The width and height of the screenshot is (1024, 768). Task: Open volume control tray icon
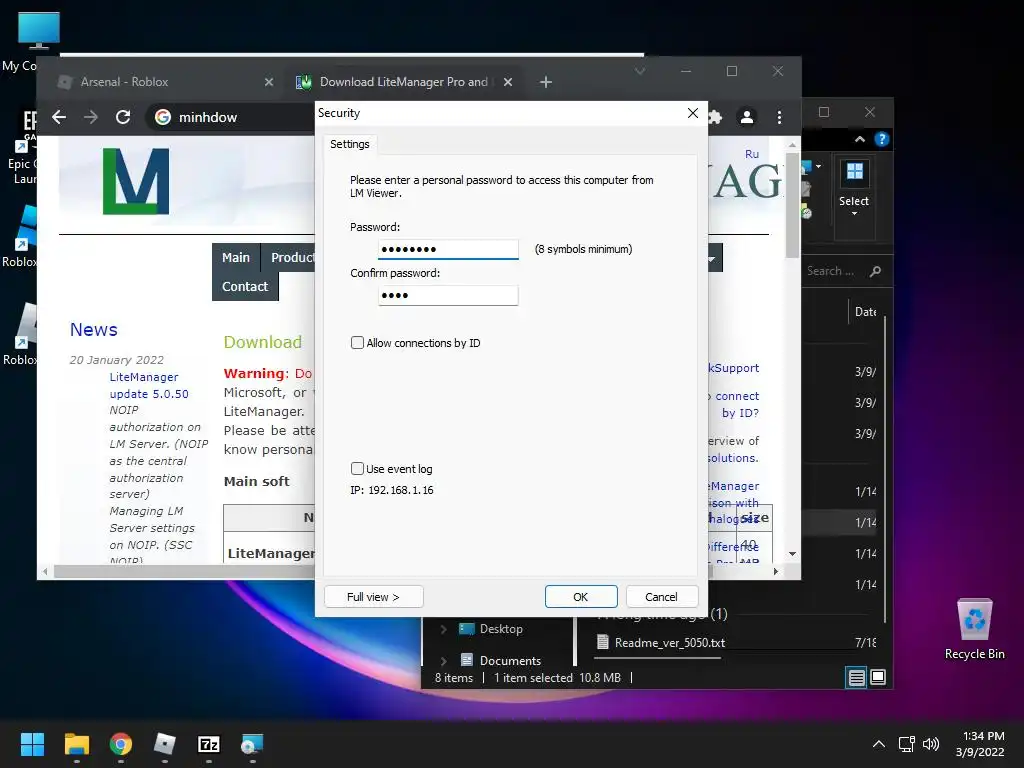[931, 744]
